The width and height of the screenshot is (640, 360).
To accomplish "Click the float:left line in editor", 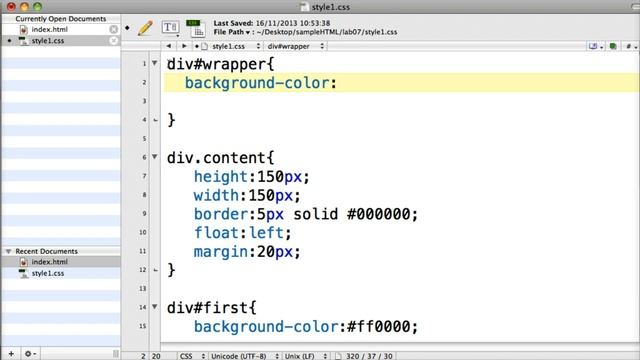I will pyautogui.click(x=242, y=233).
